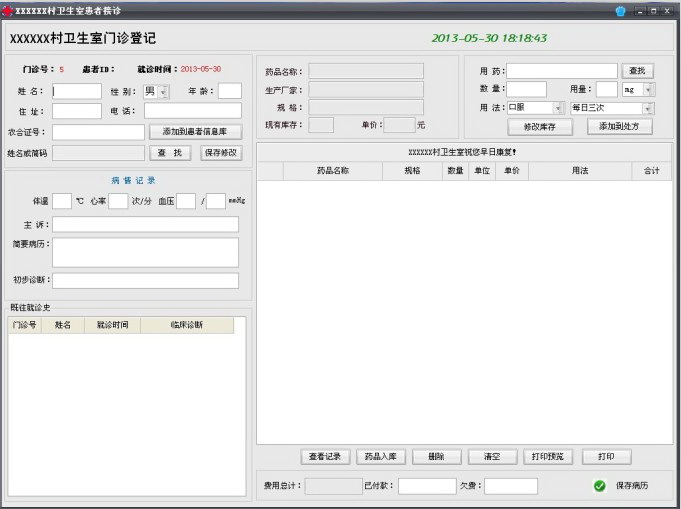Minimize the window
This screenshot has height=509, width=681.
(640, 11)
